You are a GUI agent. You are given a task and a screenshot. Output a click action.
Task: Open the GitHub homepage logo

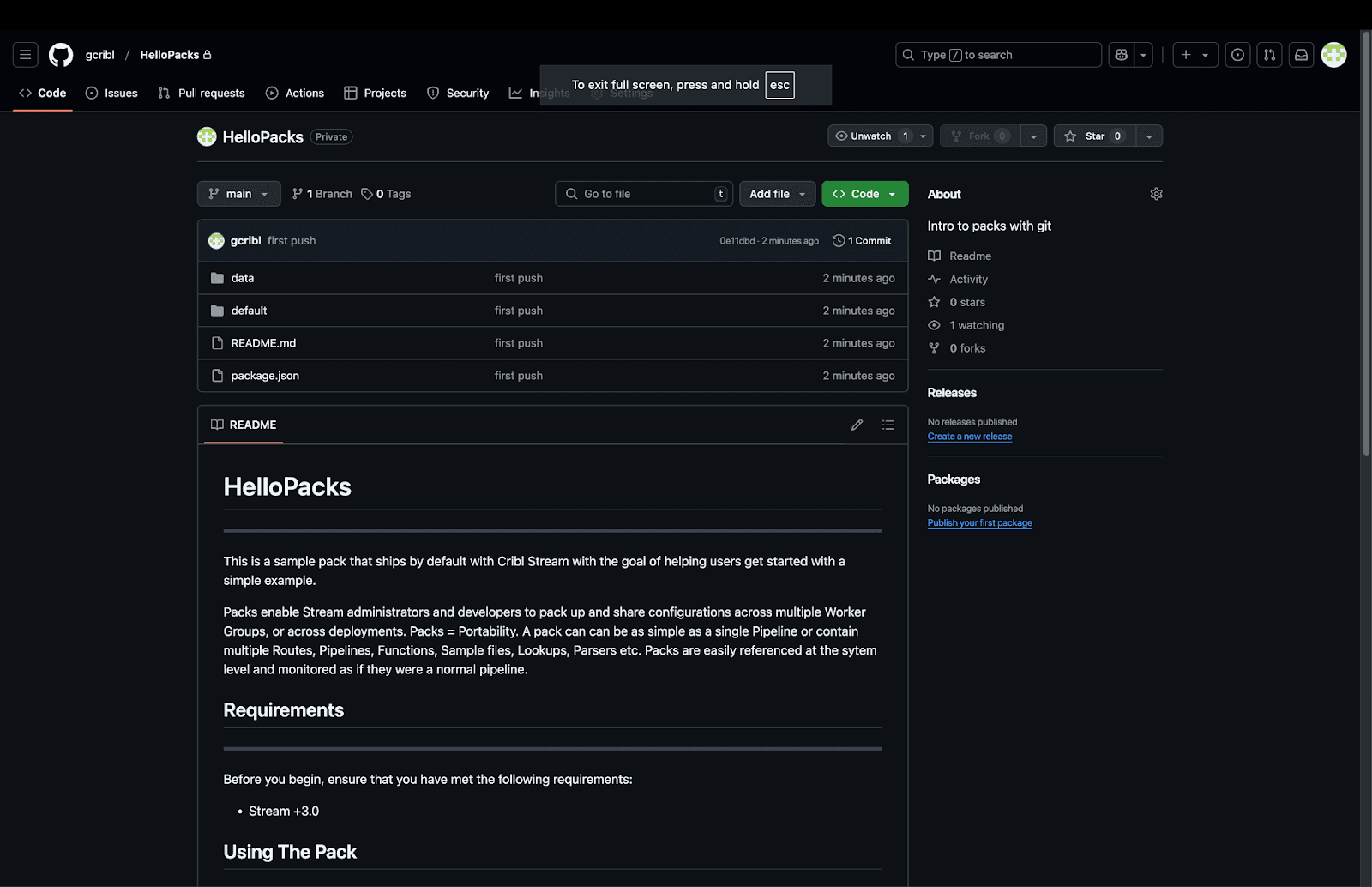click(61, 55)
